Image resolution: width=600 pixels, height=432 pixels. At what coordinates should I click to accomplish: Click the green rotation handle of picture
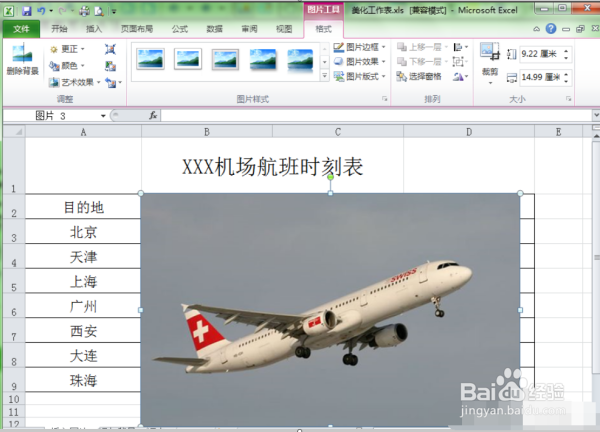coord(330,177)
